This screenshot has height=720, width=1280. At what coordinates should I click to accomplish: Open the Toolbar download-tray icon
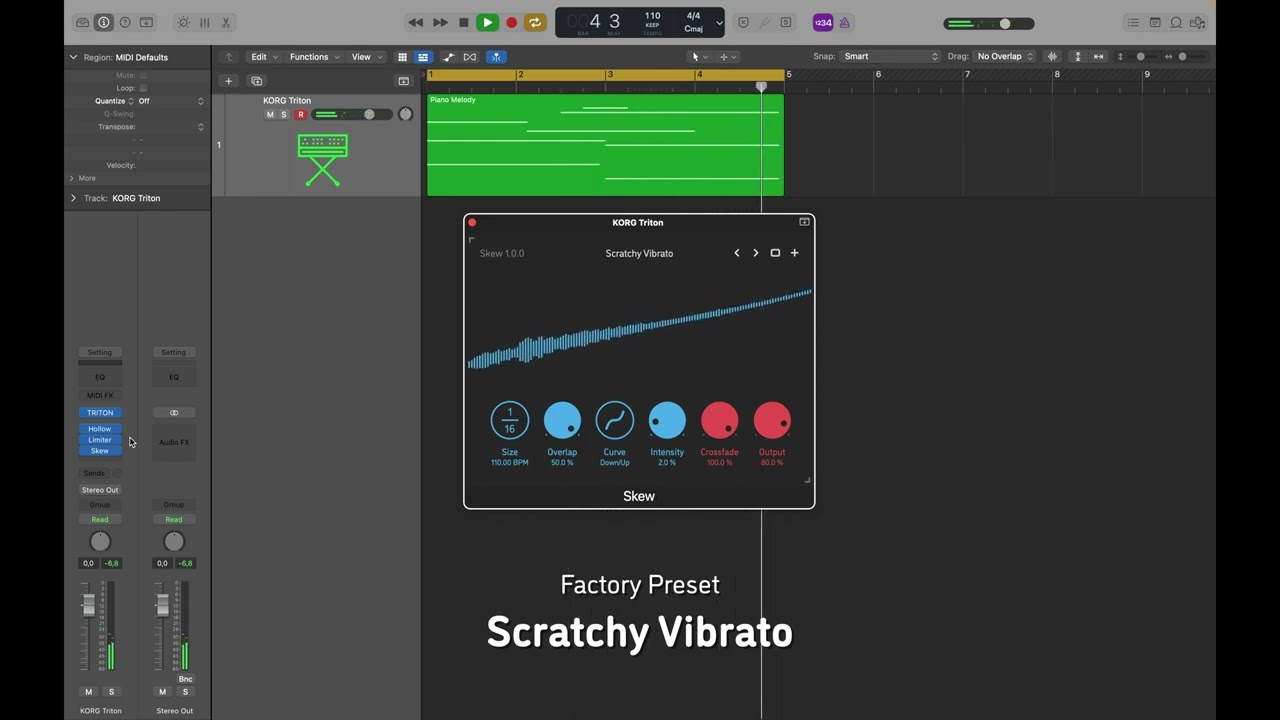tap(146, 22)
